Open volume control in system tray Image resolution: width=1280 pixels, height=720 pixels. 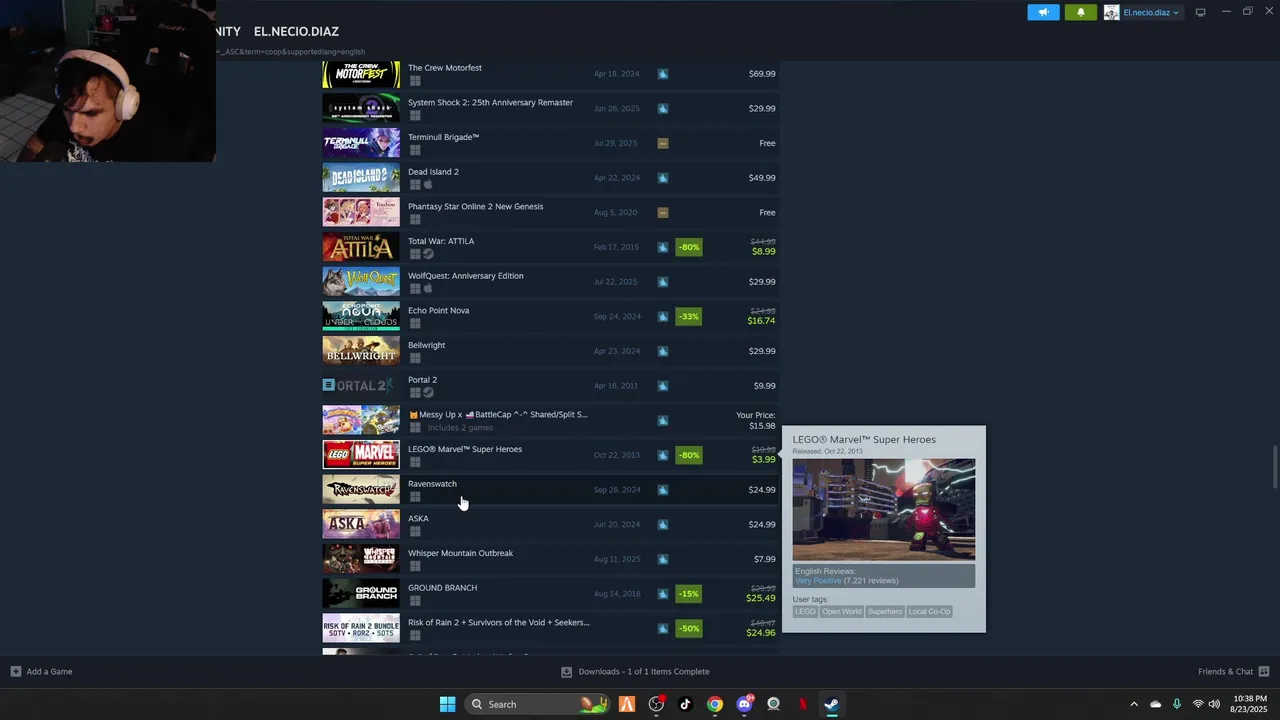click(1214, 704)
